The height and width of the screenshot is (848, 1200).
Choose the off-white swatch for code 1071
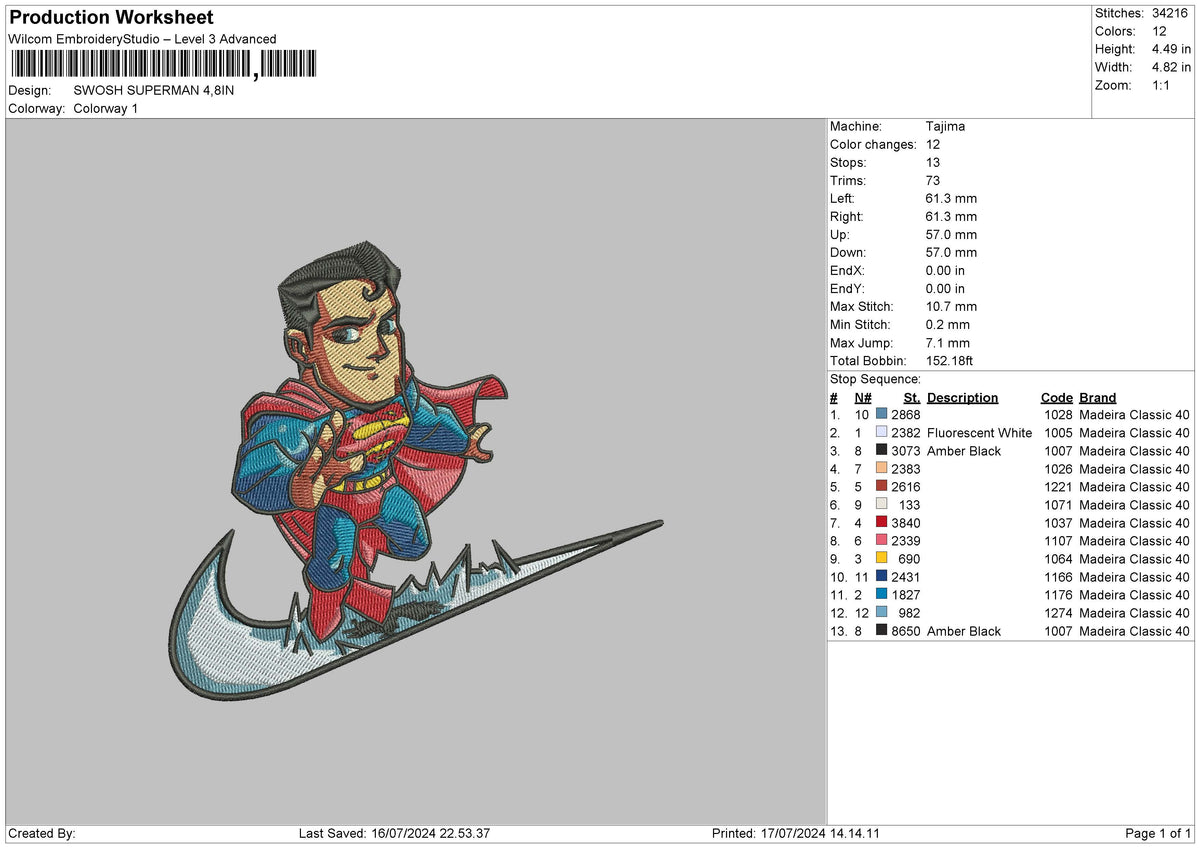tap(881, 505)
